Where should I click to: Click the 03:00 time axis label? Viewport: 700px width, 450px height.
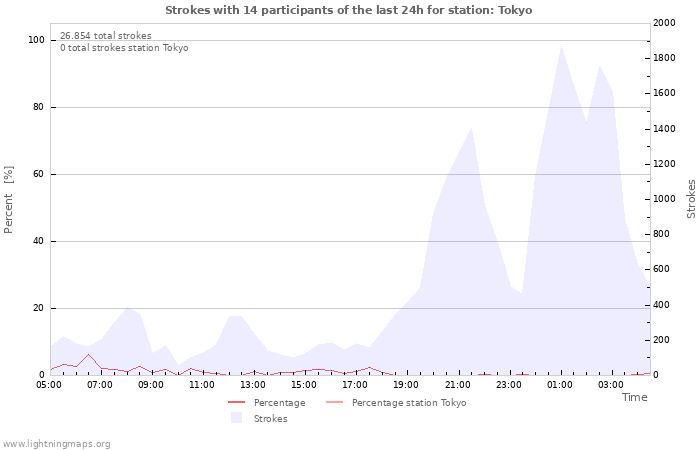click(x=611, y=385)
